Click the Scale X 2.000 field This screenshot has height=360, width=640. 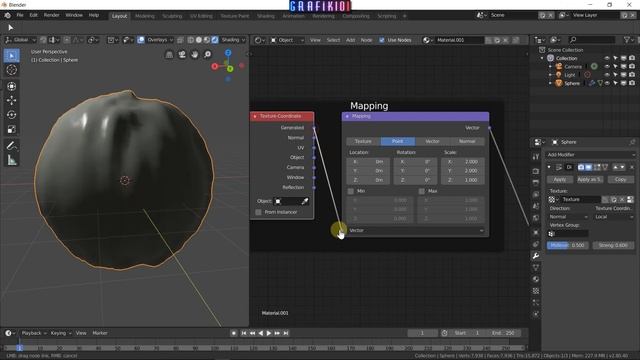[x=463, y=162]
